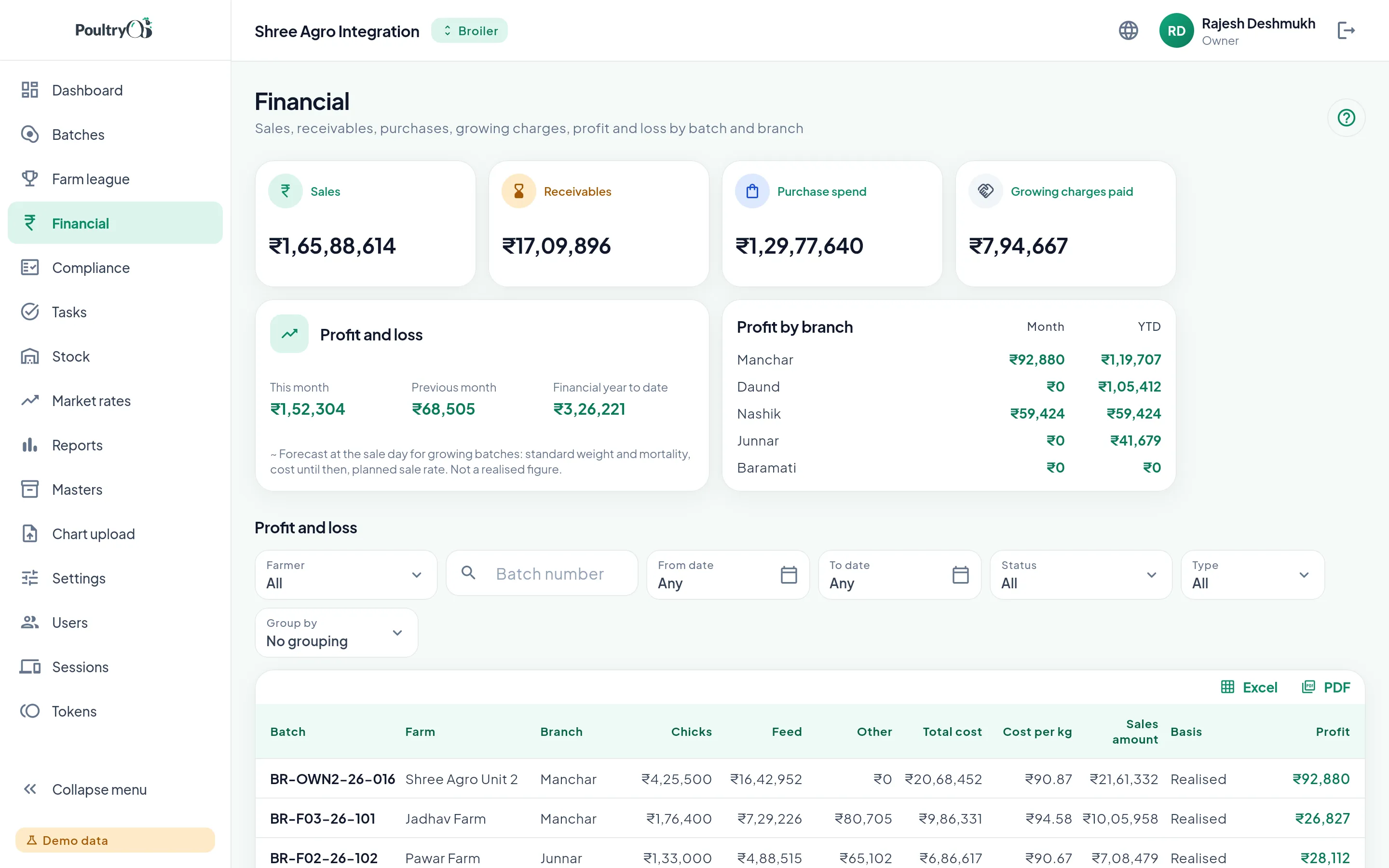
Task: Open help question mark icon
Action: 1346,118
